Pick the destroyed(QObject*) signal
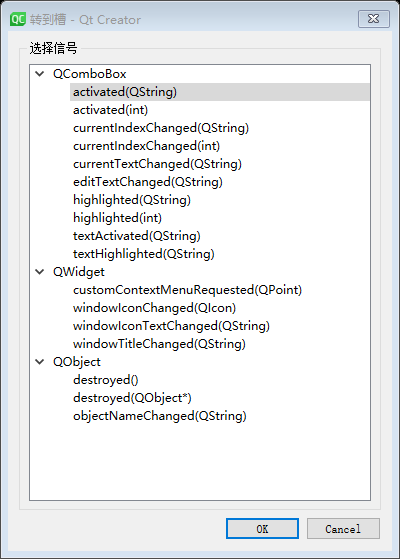 [132, 398]
